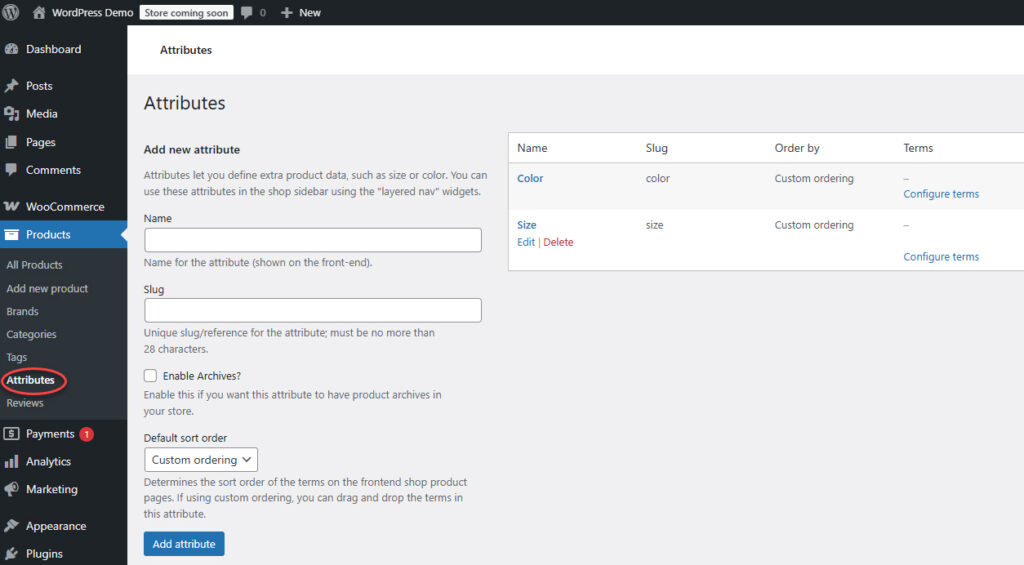Click the attribute Slug input field
This screenshot has width=1024, height=565.
313,310
